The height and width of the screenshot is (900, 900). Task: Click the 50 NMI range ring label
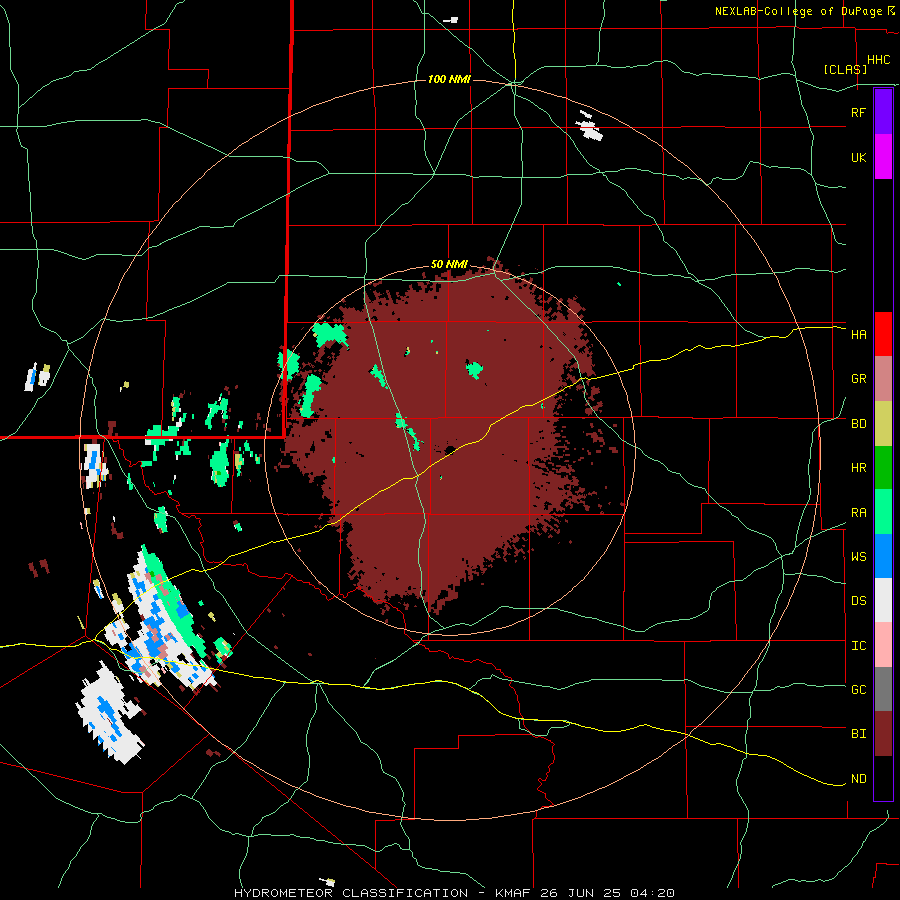449,265
